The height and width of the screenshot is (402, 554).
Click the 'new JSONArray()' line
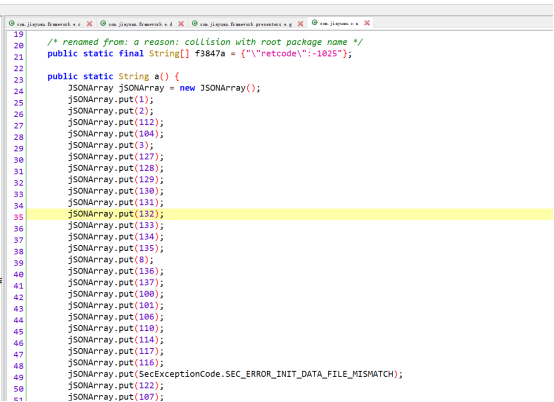point(164,88)
